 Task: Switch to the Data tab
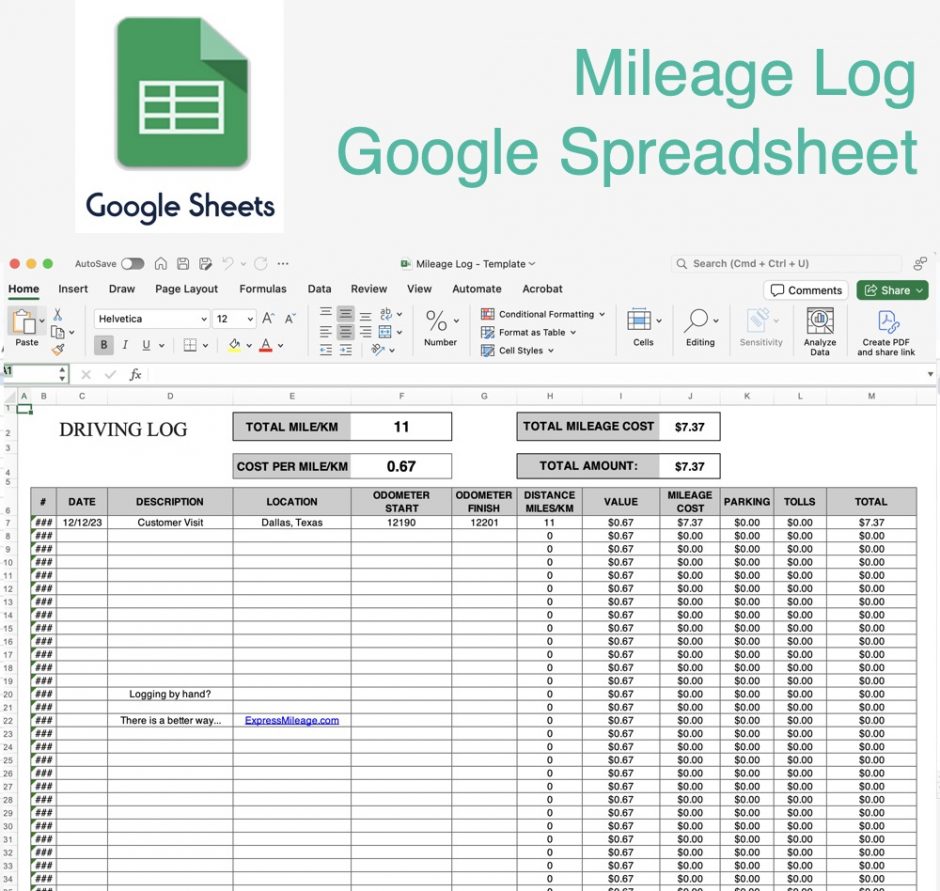pos(320,289)
